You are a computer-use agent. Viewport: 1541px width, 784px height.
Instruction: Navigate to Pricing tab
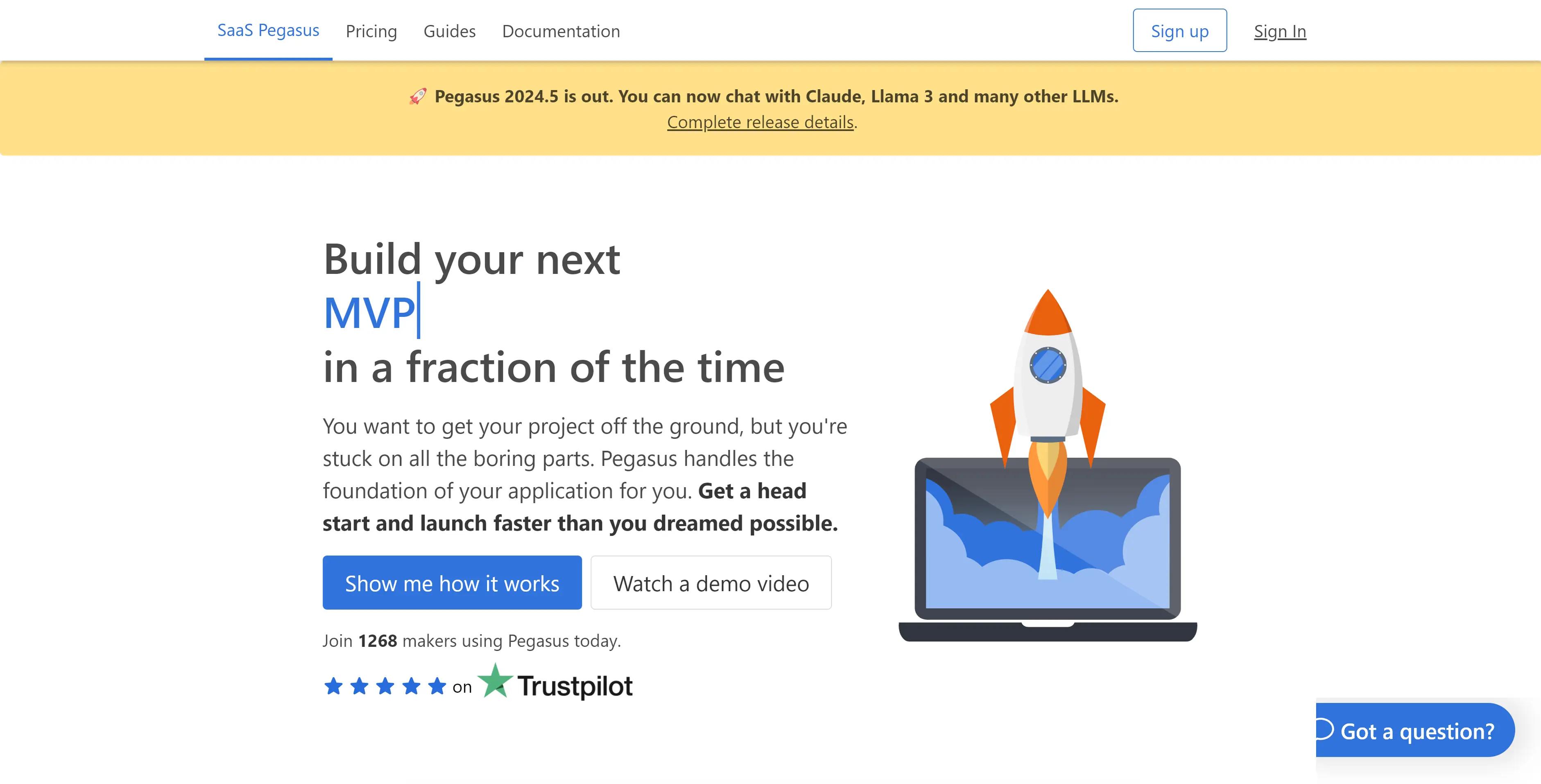tap(371, 29)
